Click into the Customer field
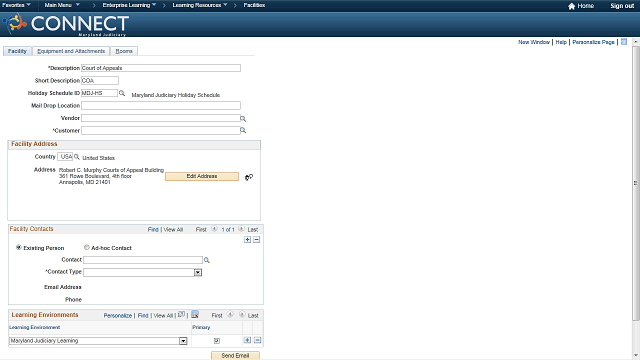This screenshot has width=640, height=360. pos(160,131)
